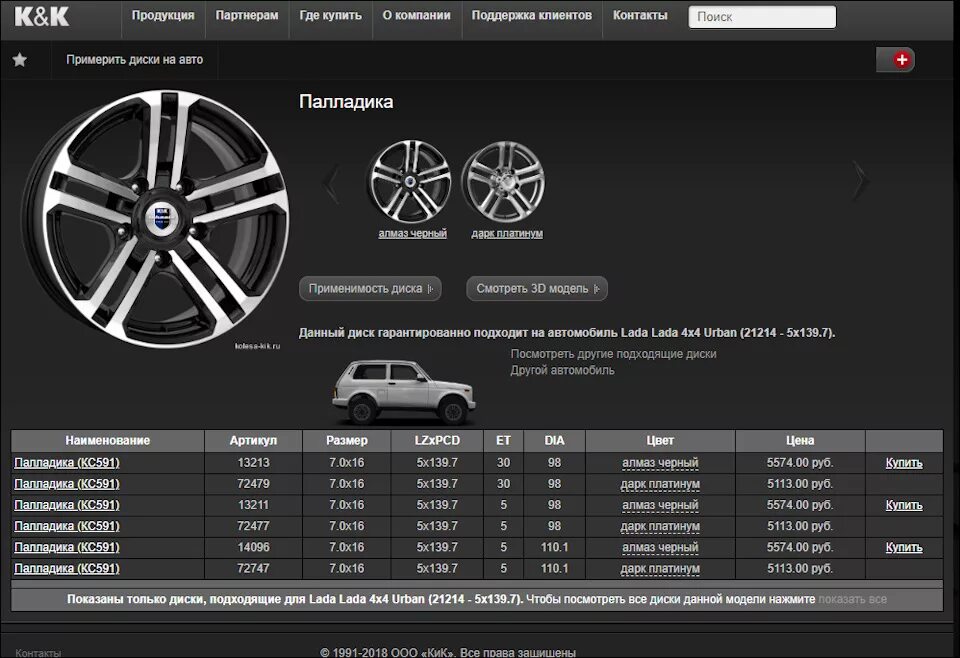Click Купить for артикул 14096

pyautogui.click(x=904, y=547)
